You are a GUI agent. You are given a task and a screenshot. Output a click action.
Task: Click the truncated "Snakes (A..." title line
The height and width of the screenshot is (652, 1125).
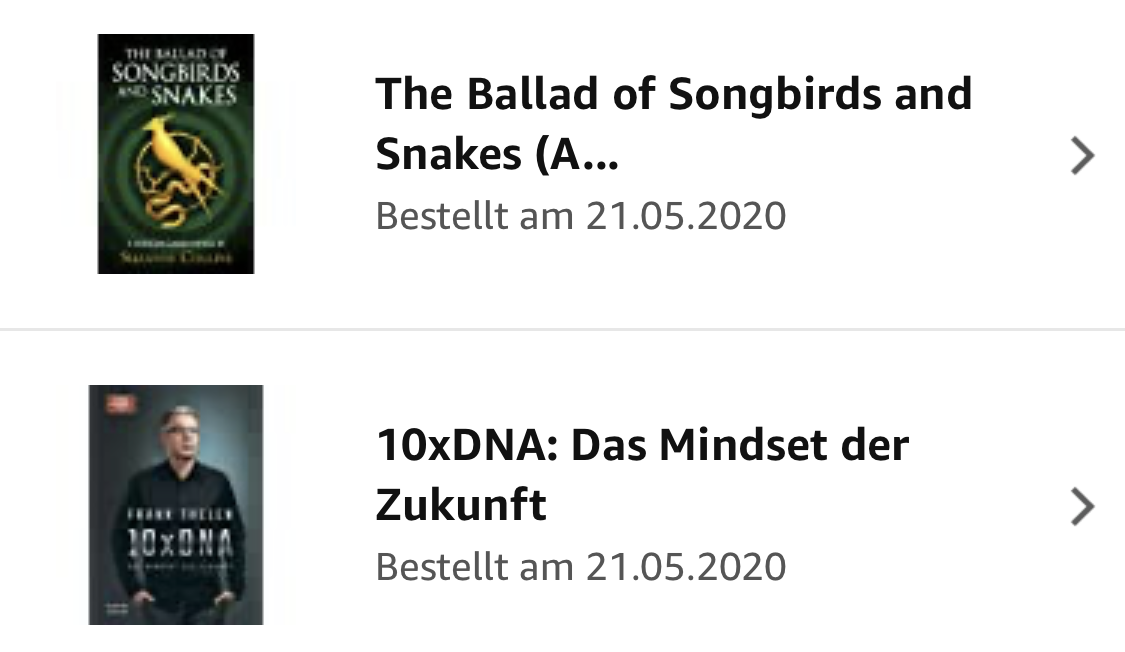497,156
